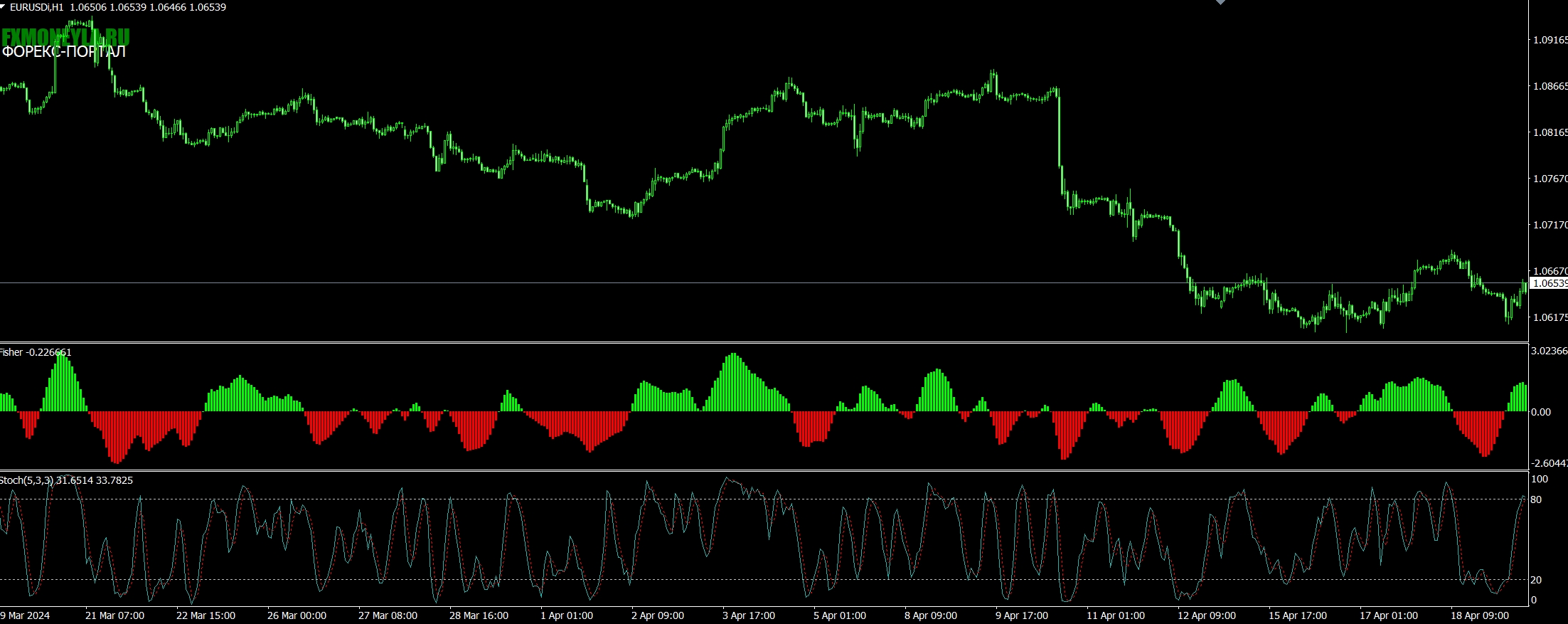Click the 1 Apr 01:00 time label
This screenshot has width=1568, height=624.
point(567,615)
